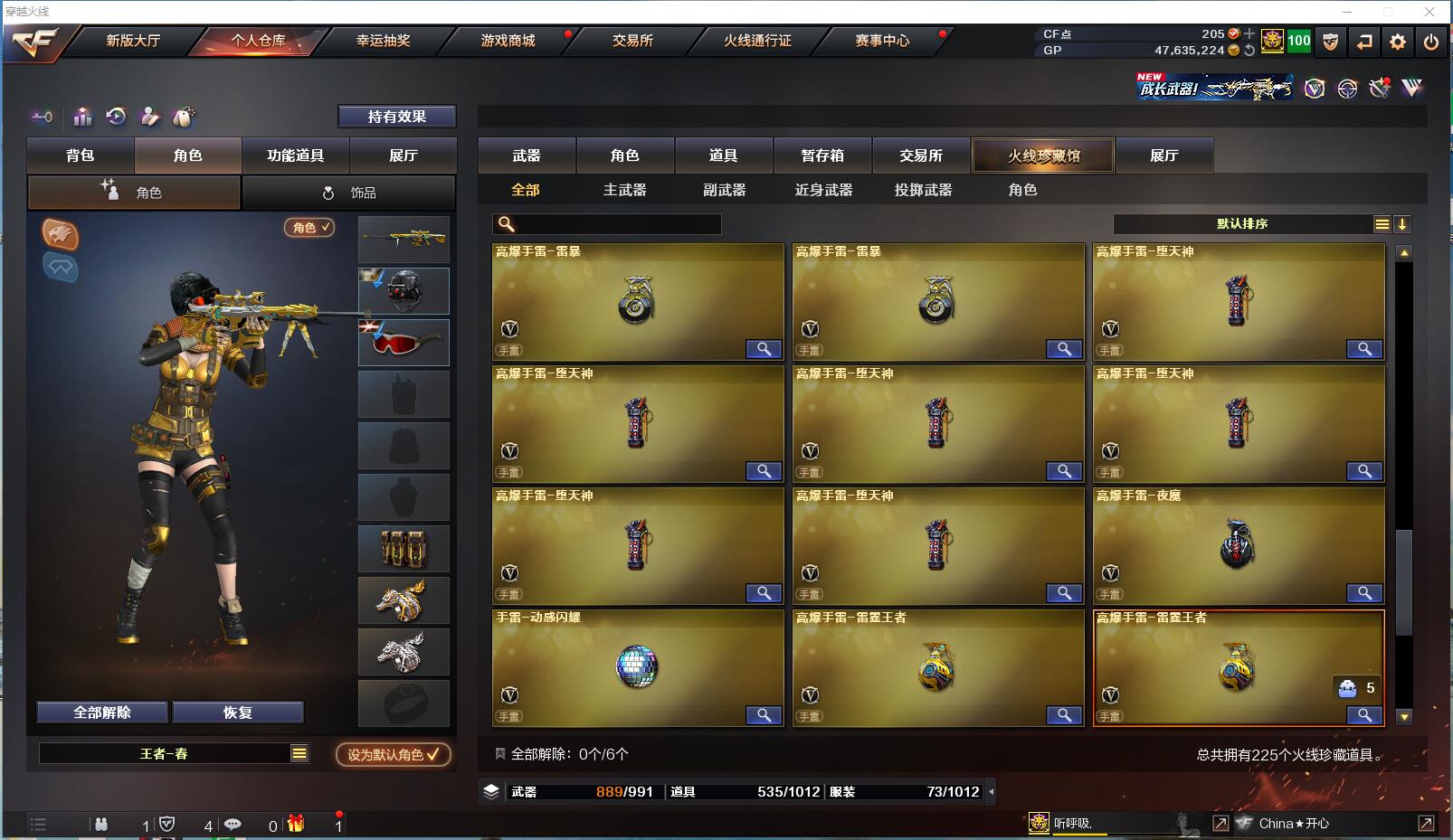Viewport: 1453px width, 840px height.
Task: Click the 全部解除 button under character
Action: 102,713
